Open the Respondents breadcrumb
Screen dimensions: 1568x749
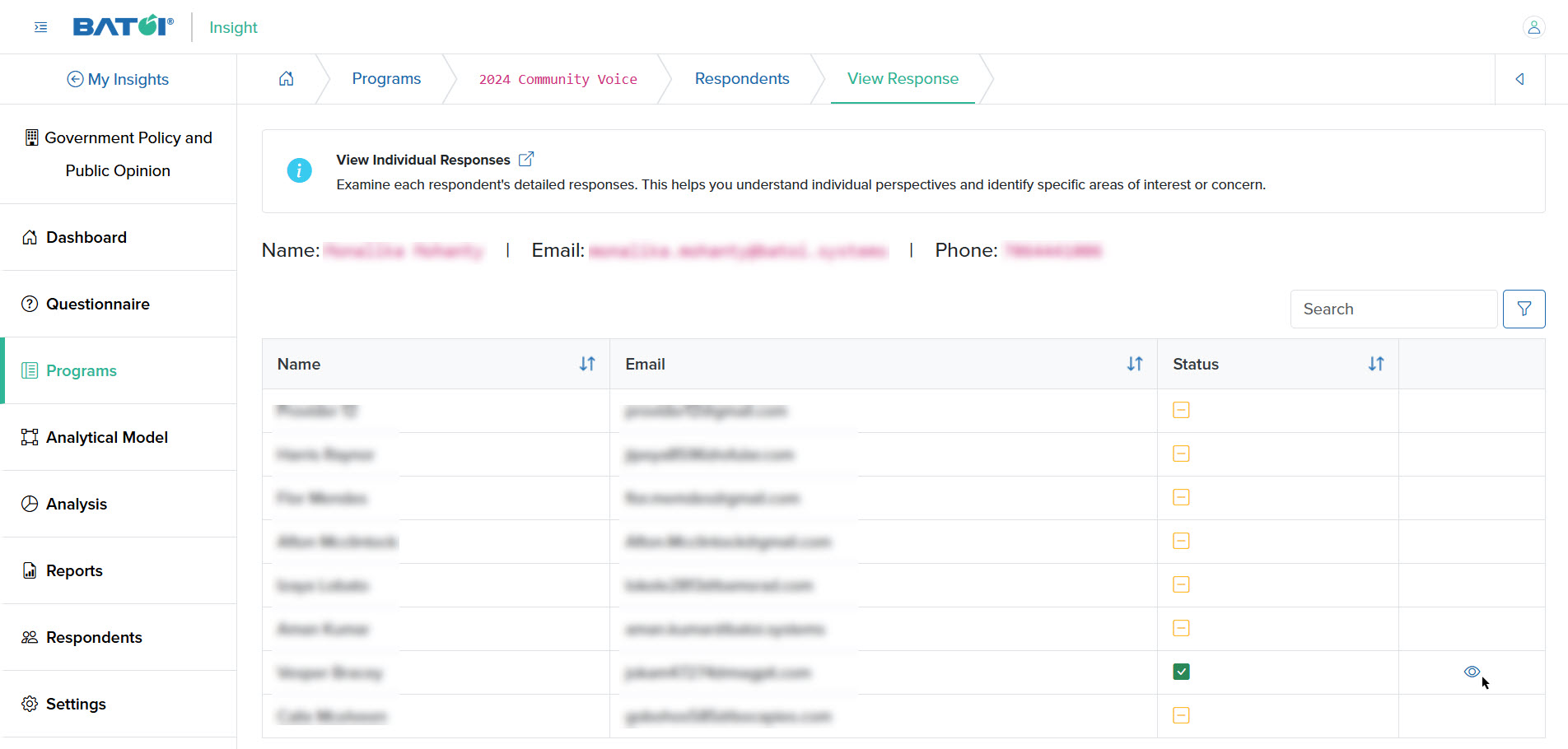click(742, 79)
